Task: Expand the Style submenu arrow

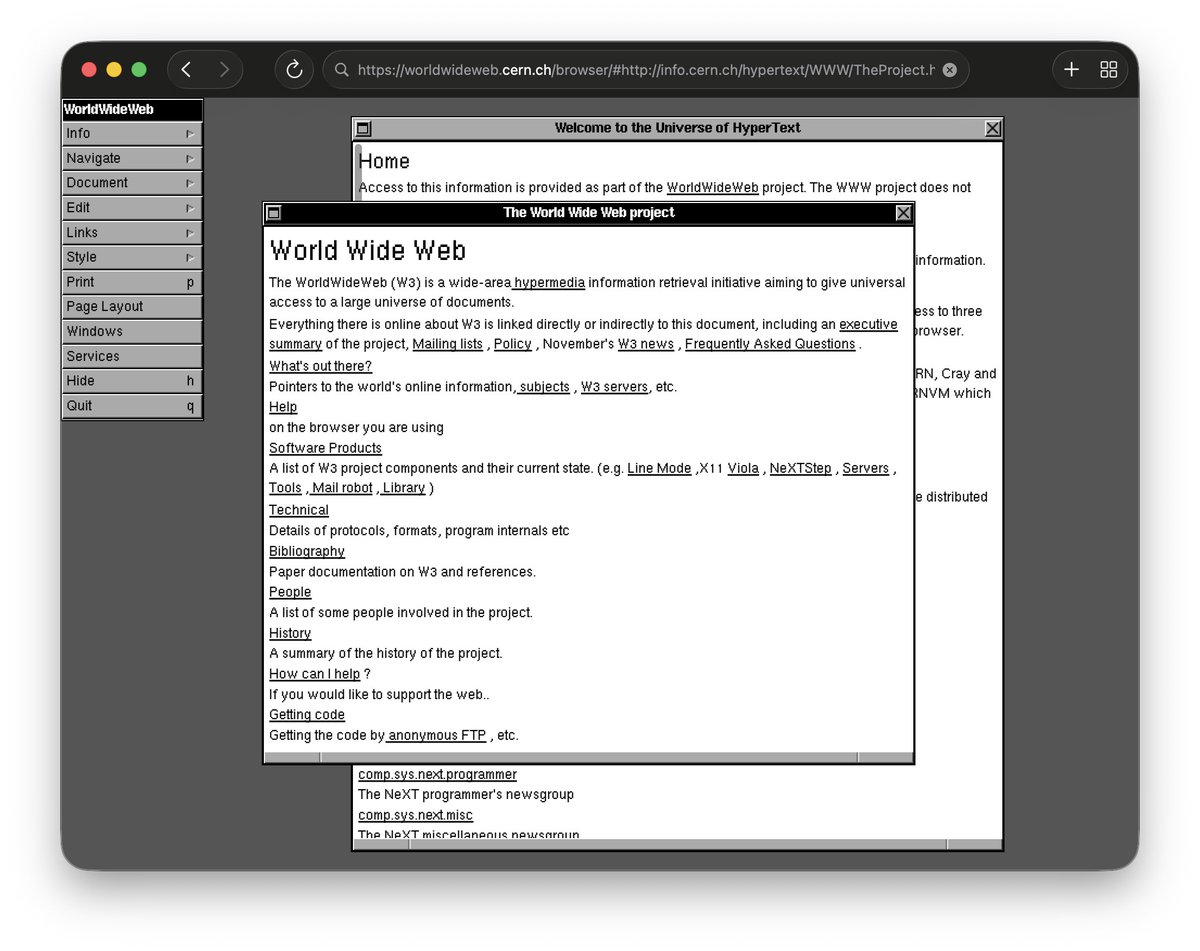Action: tap(190, 258)
